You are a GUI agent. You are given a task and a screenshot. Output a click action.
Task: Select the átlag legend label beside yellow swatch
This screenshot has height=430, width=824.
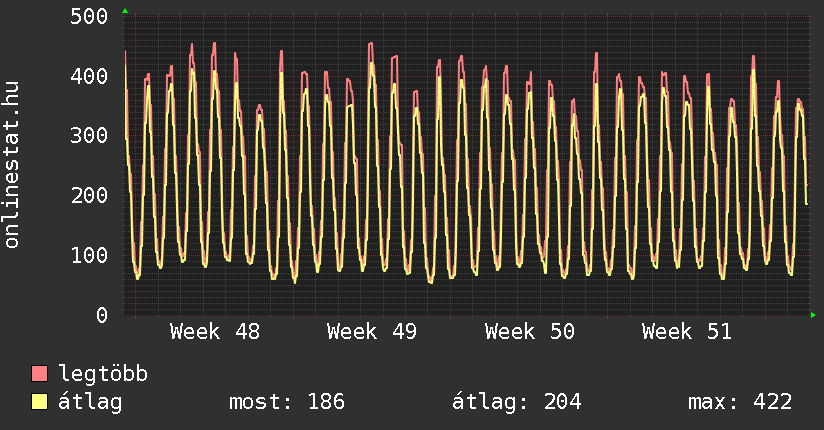[90, 402]
